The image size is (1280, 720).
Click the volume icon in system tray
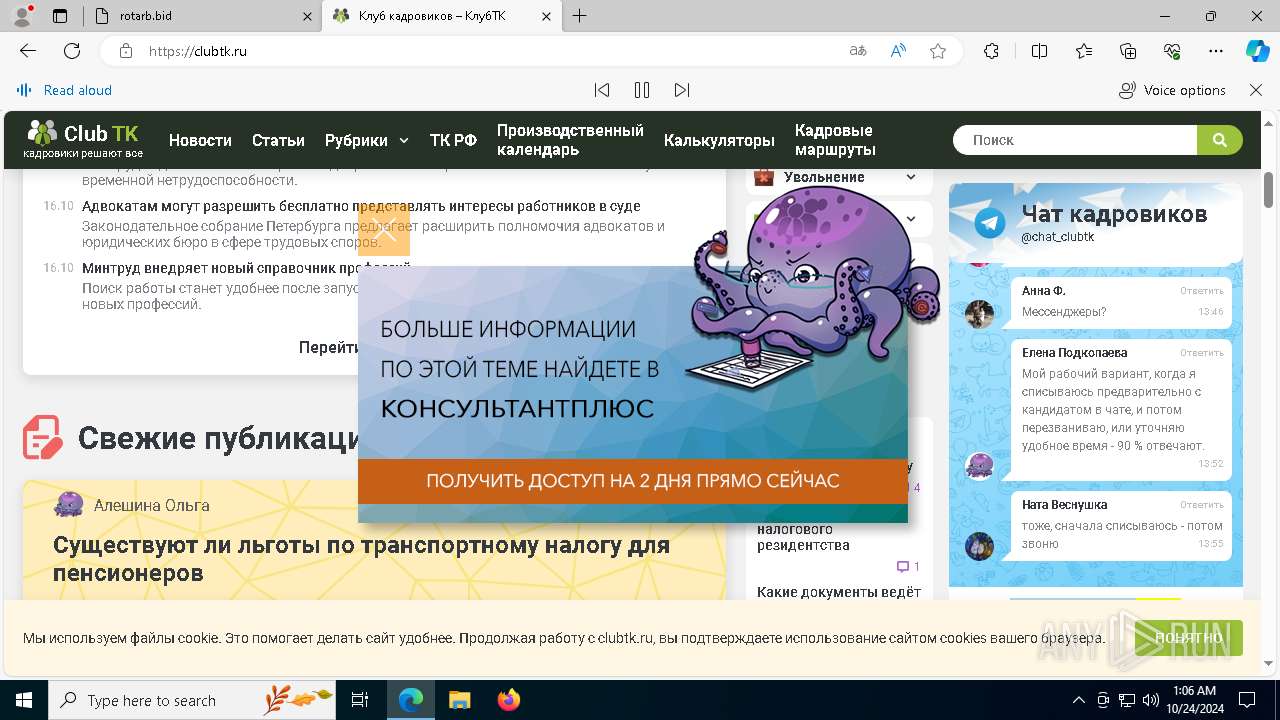tap(1151, 700)
